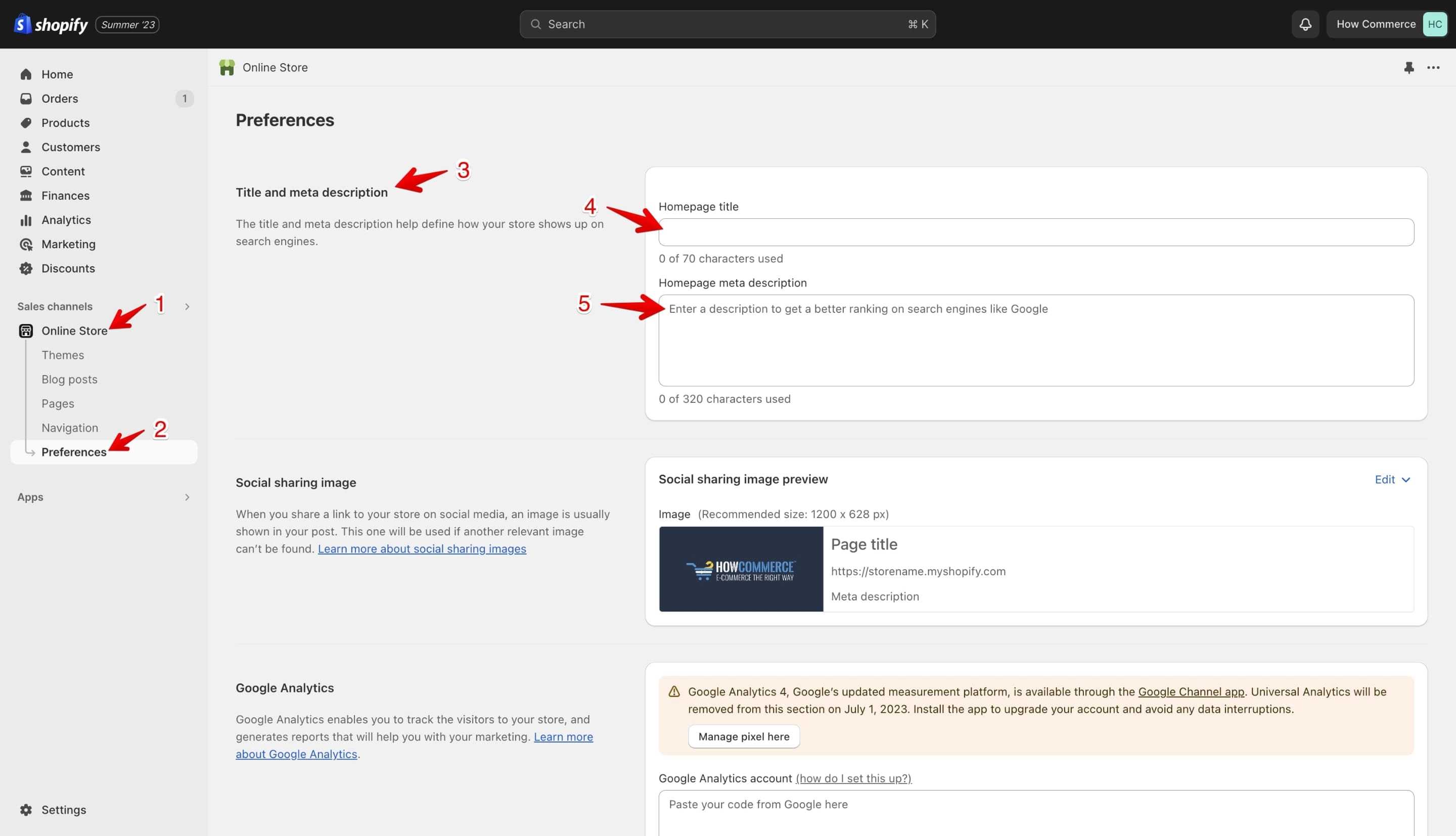
Task: Click the Google Analytics code field
Action: point(1036,813)
